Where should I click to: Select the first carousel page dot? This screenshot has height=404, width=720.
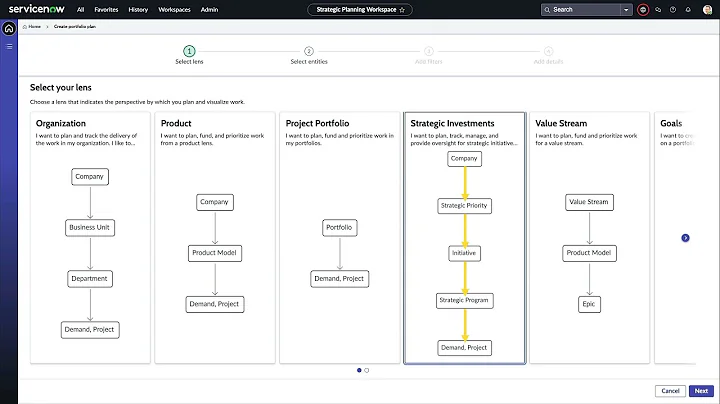[359, 370]
